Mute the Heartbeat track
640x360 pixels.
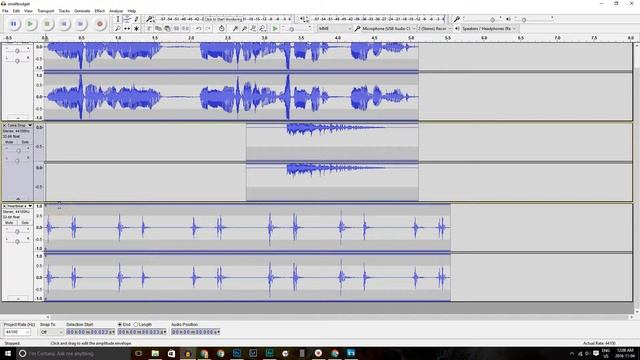click(9, 223)
